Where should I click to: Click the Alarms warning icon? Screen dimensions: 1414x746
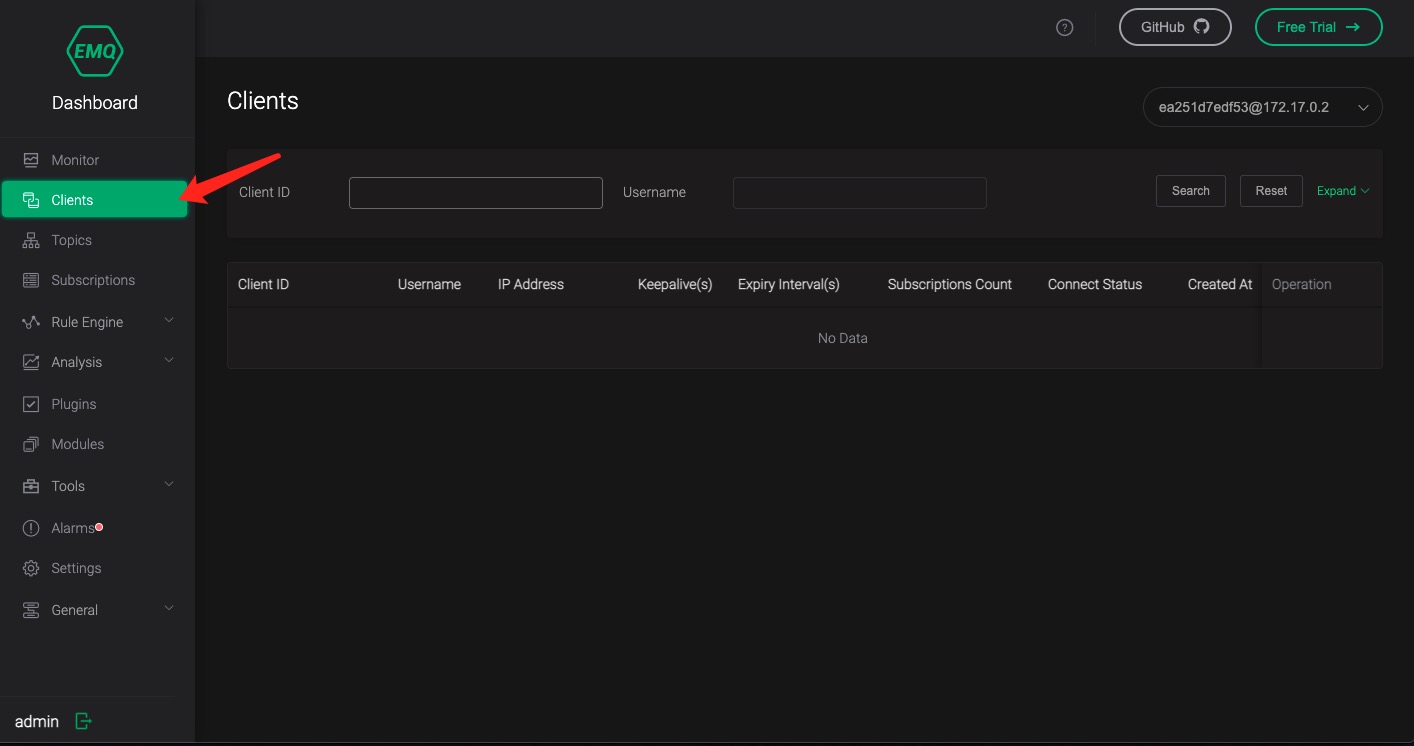coord(31,528)
